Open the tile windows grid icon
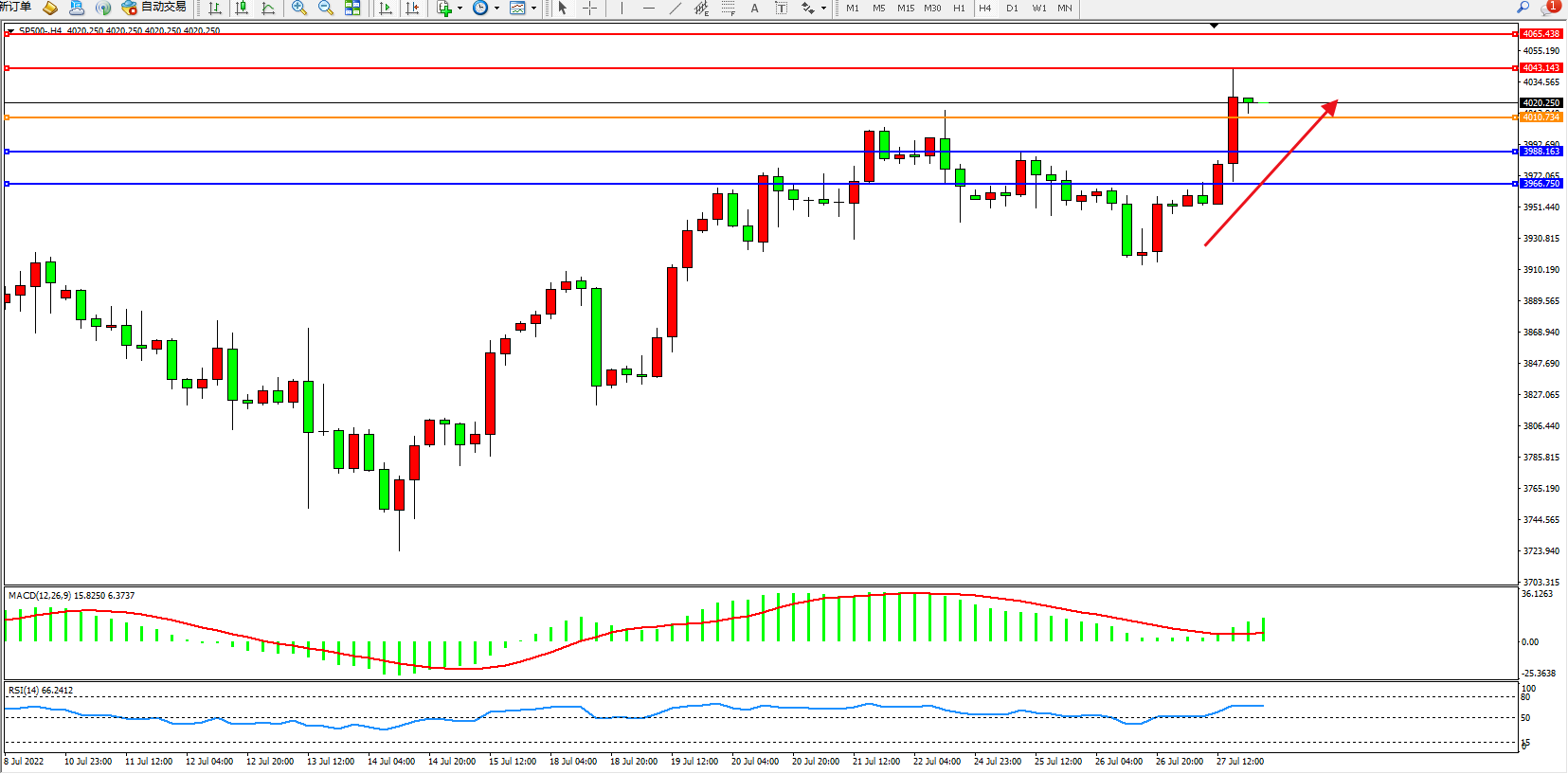1568x774 pixels. click(352, 9)
